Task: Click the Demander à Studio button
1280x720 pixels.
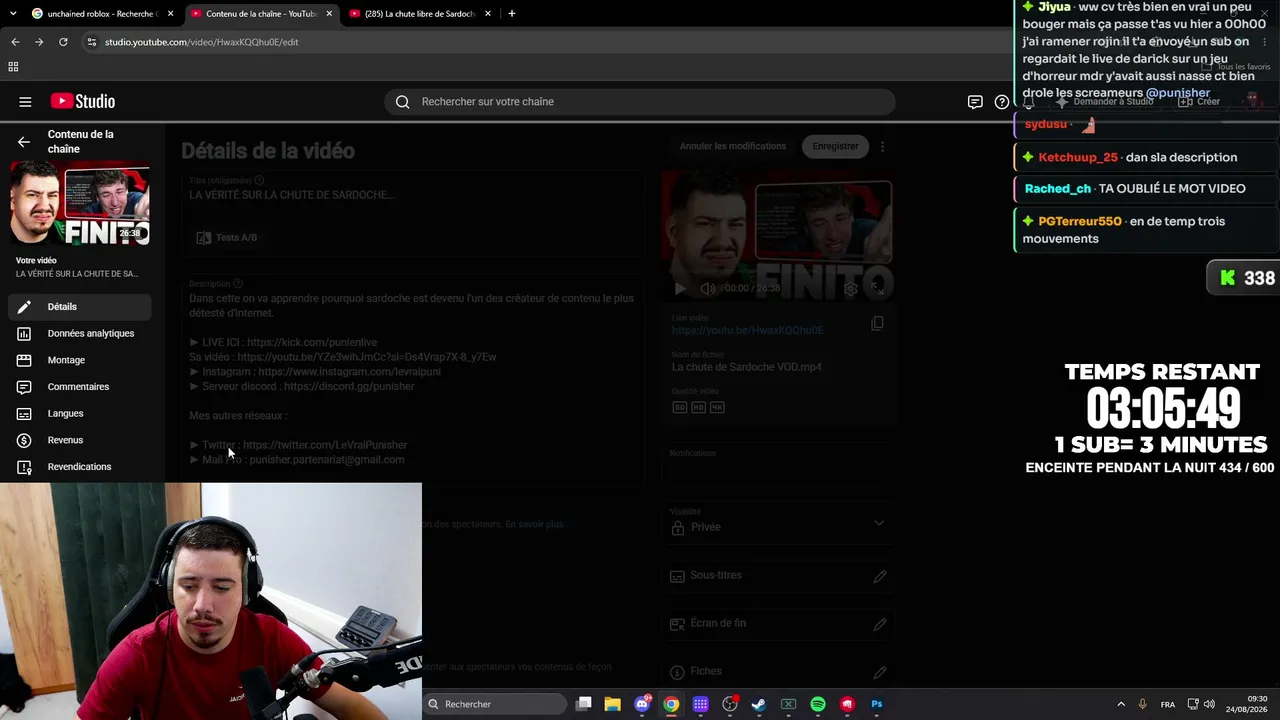Action: (1104, 101)
